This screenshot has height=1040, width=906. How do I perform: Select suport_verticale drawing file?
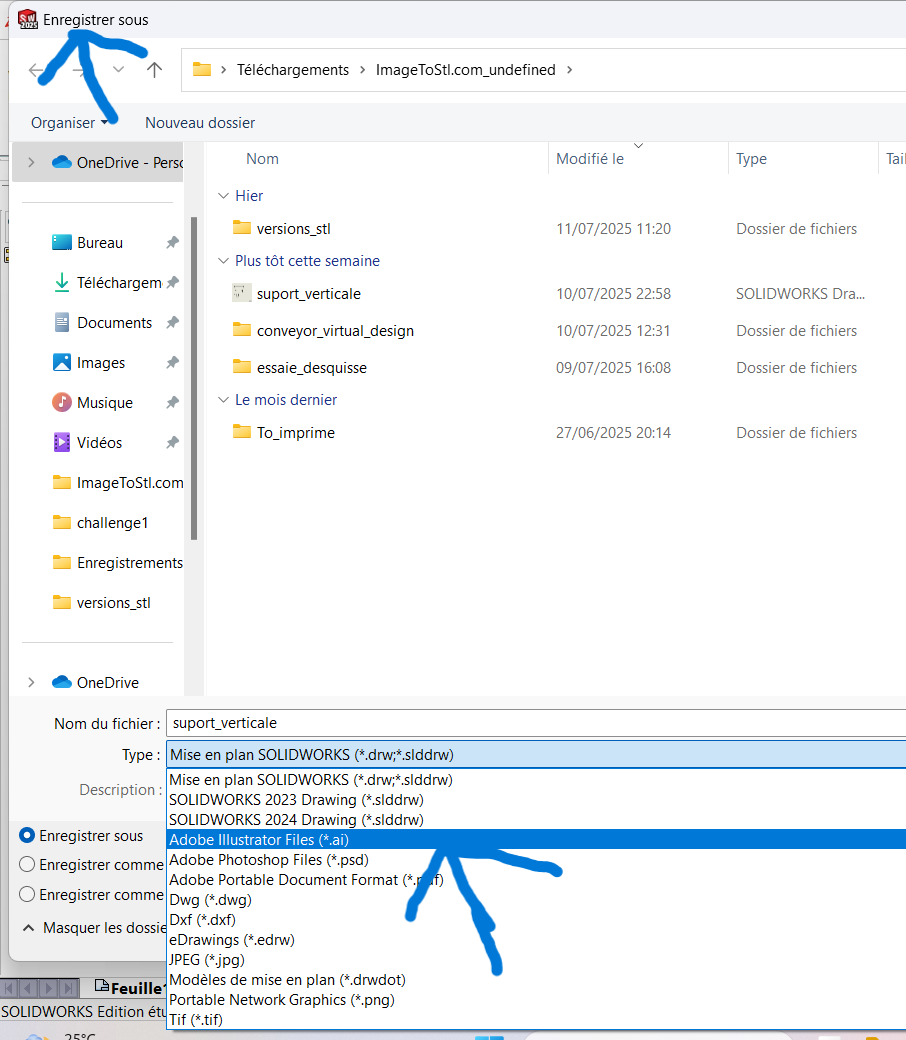pos(308,294)
